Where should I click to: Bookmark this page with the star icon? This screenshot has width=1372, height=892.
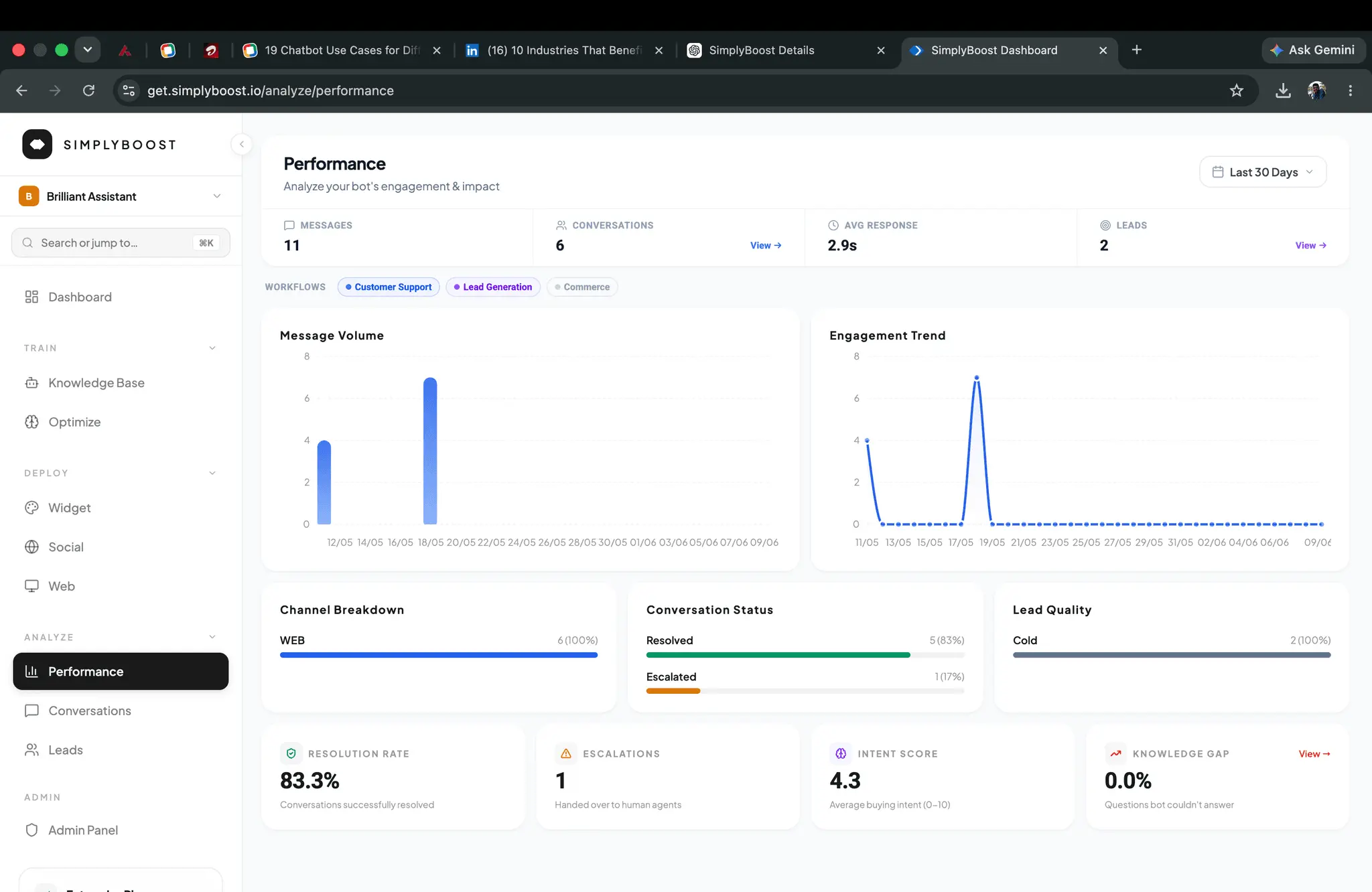click(x=1237, y=90)
